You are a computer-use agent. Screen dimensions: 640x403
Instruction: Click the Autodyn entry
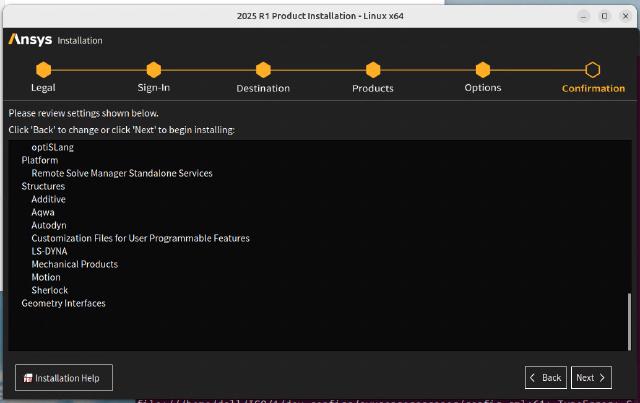coord(49,225)
